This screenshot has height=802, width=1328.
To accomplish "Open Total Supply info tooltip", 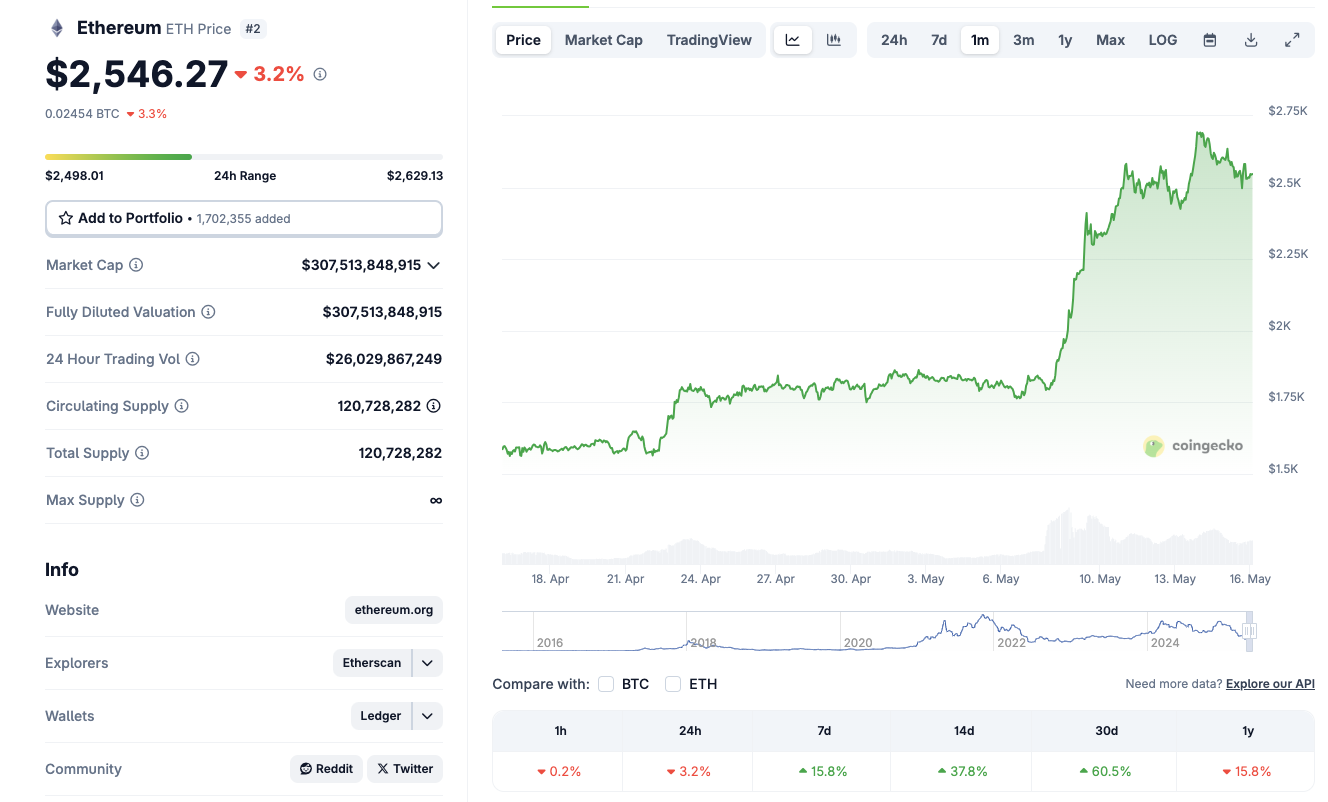I will pos(142,453).
